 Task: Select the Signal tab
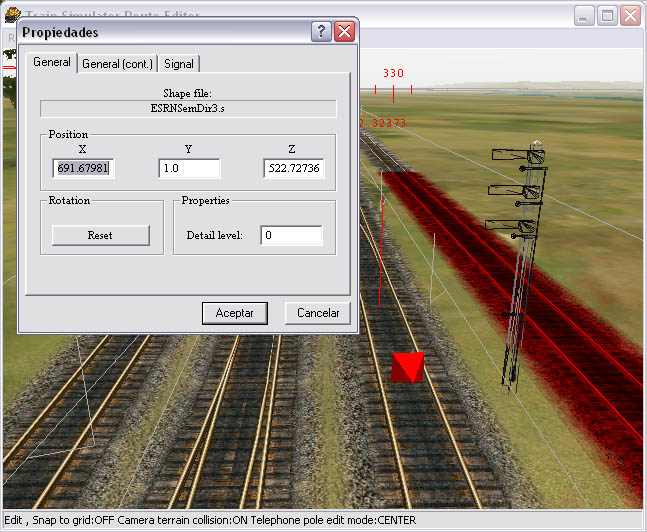coord(179,64)
